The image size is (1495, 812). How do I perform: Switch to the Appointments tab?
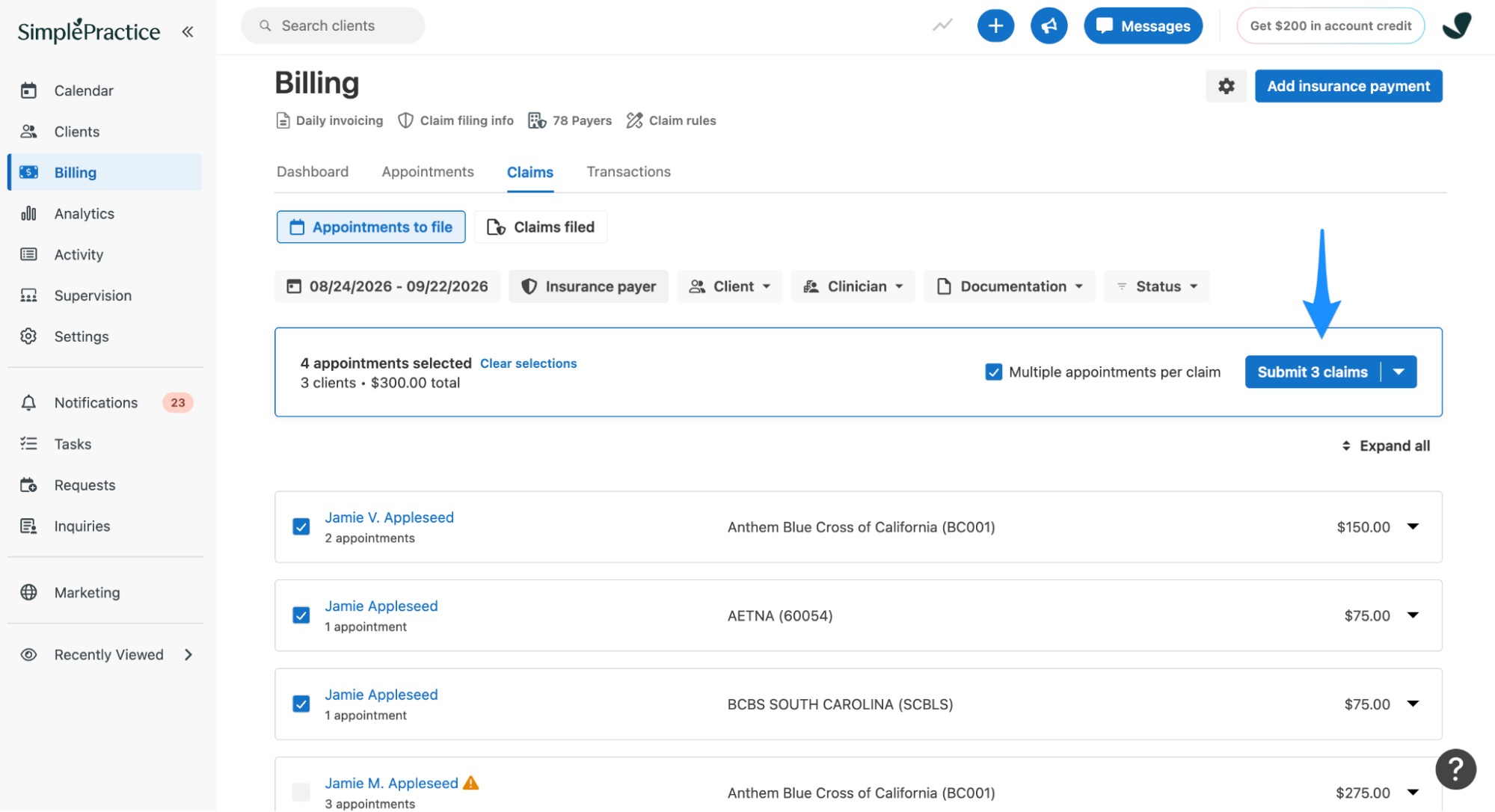pos(428,172)
